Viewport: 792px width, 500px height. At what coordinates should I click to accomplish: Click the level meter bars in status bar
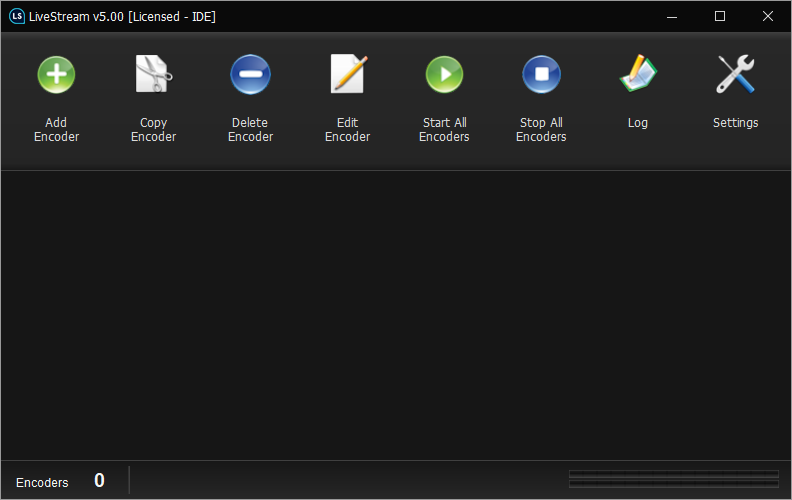pos(673,479)
